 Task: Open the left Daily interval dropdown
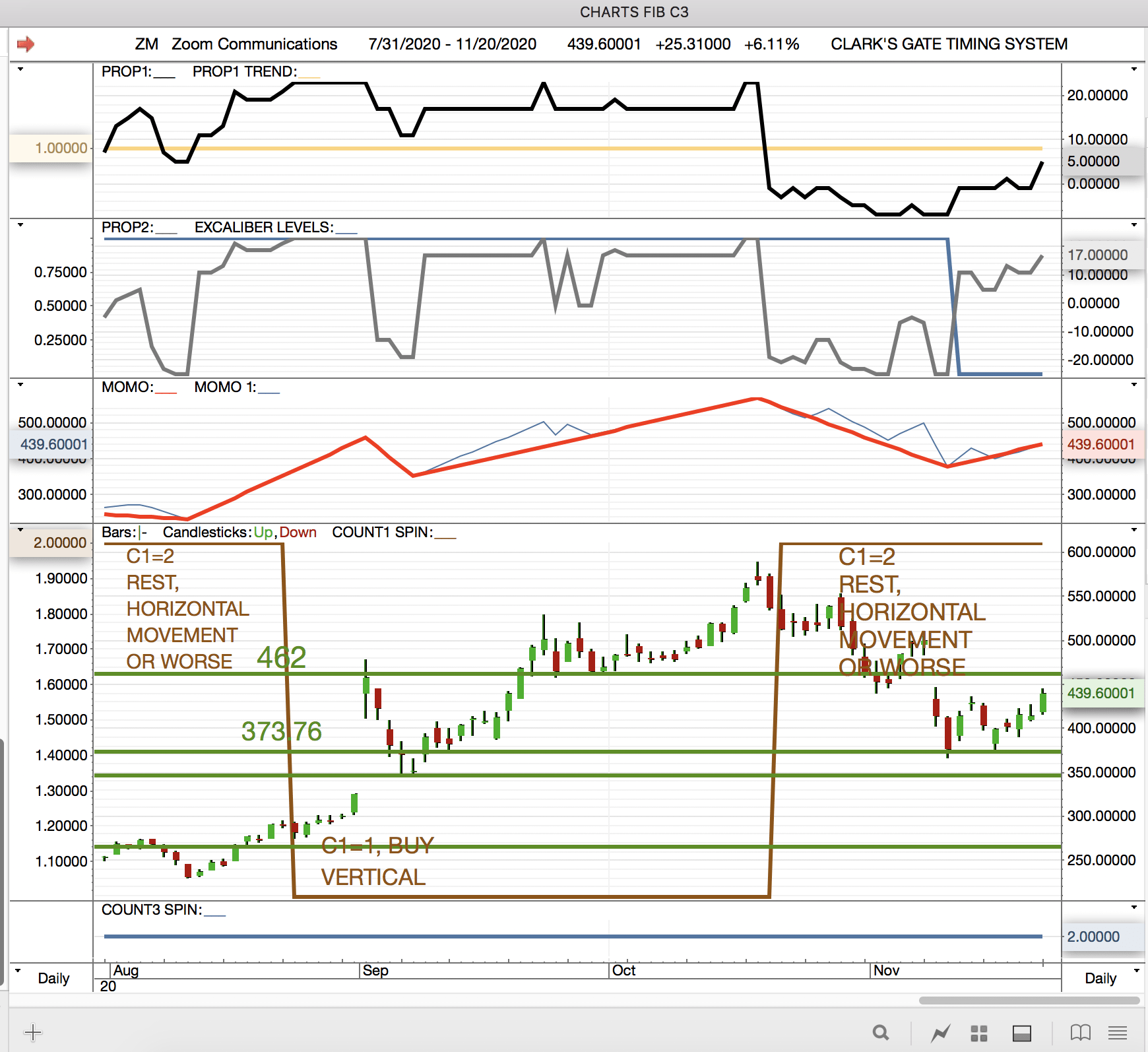click(18, 971)
